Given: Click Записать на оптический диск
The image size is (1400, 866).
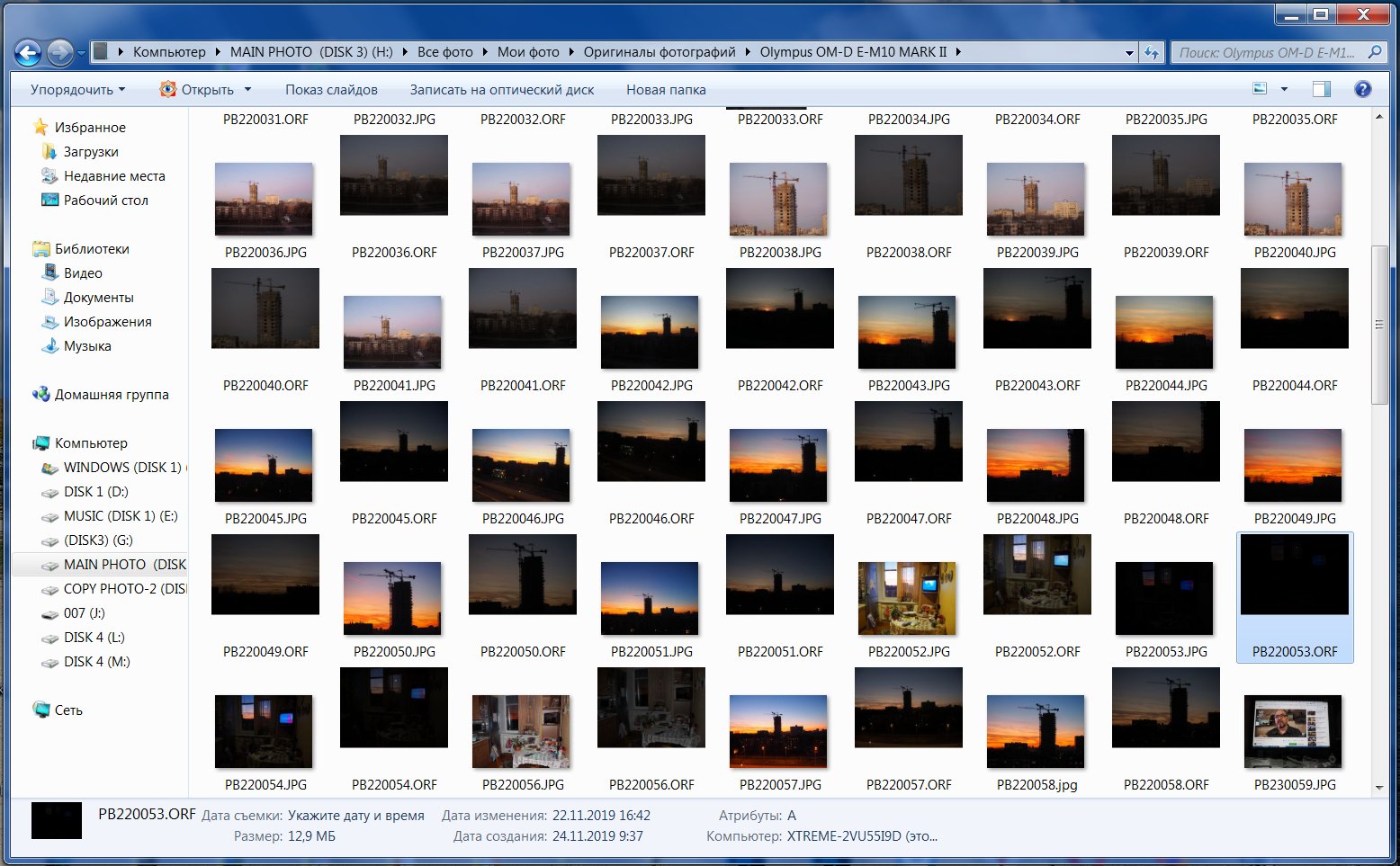Looking at the screenshot, I should point(501,90).
